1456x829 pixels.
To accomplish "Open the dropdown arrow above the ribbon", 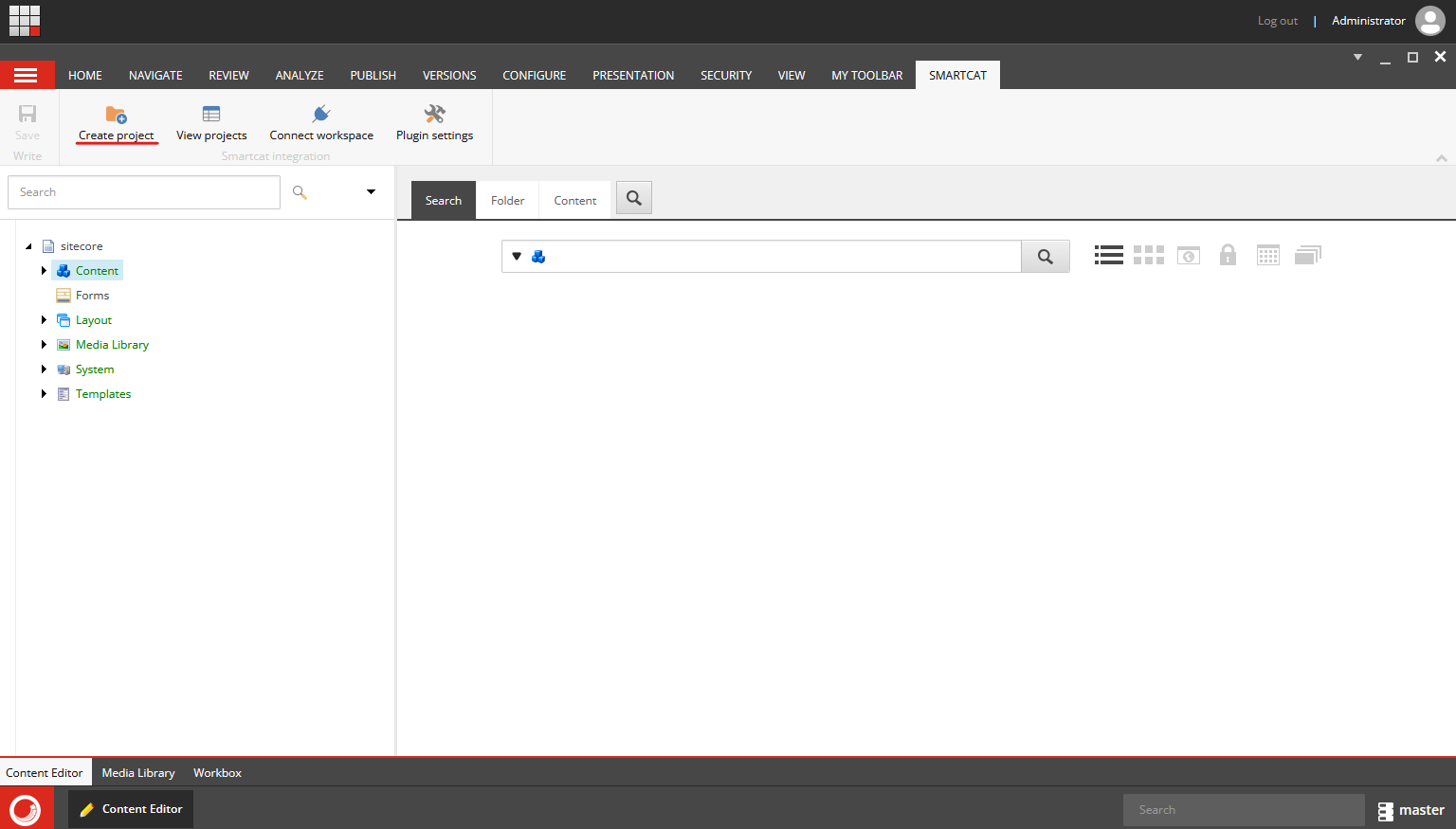I will (x=1357, y=58).
